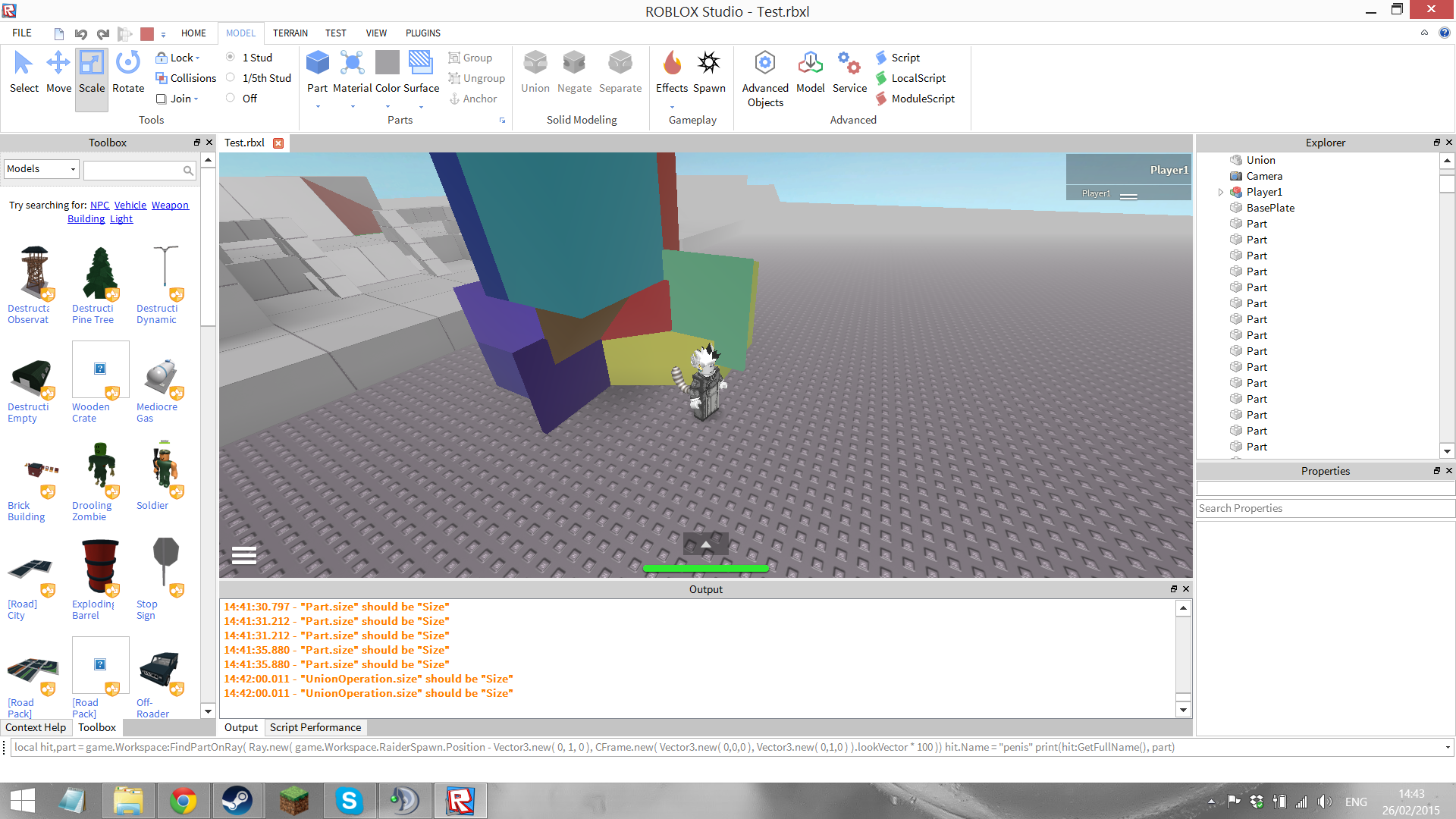Image resolution: width=1456 pixels, height=819 pixels.
Task: Select the Select tool arrow
Action: (x=24, y=72)
